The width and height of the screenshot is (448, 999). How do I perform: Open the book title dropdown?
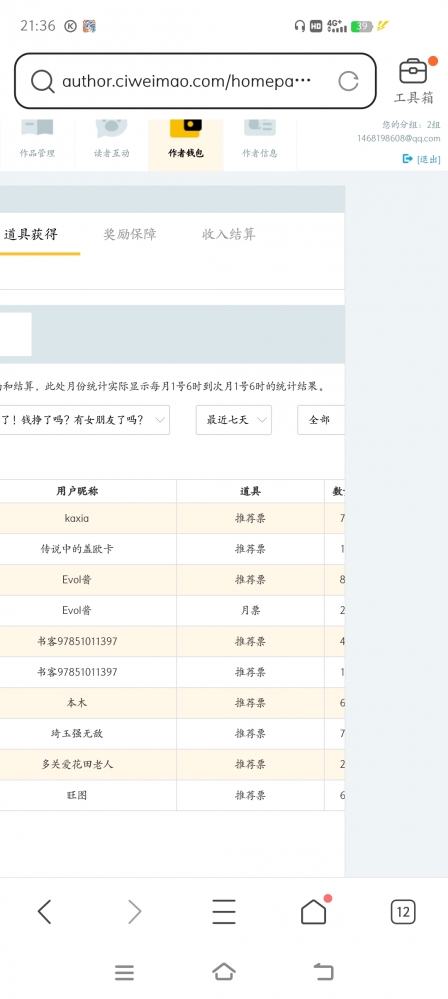click(85, 420)
